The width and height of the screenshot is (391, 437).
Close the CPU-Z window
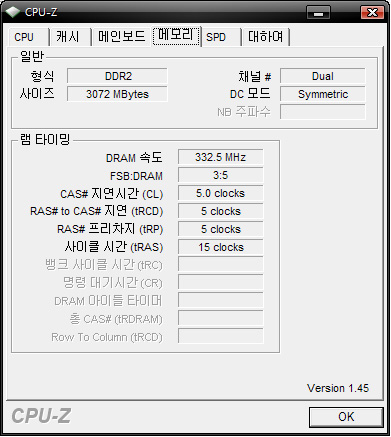click(372, 13)
